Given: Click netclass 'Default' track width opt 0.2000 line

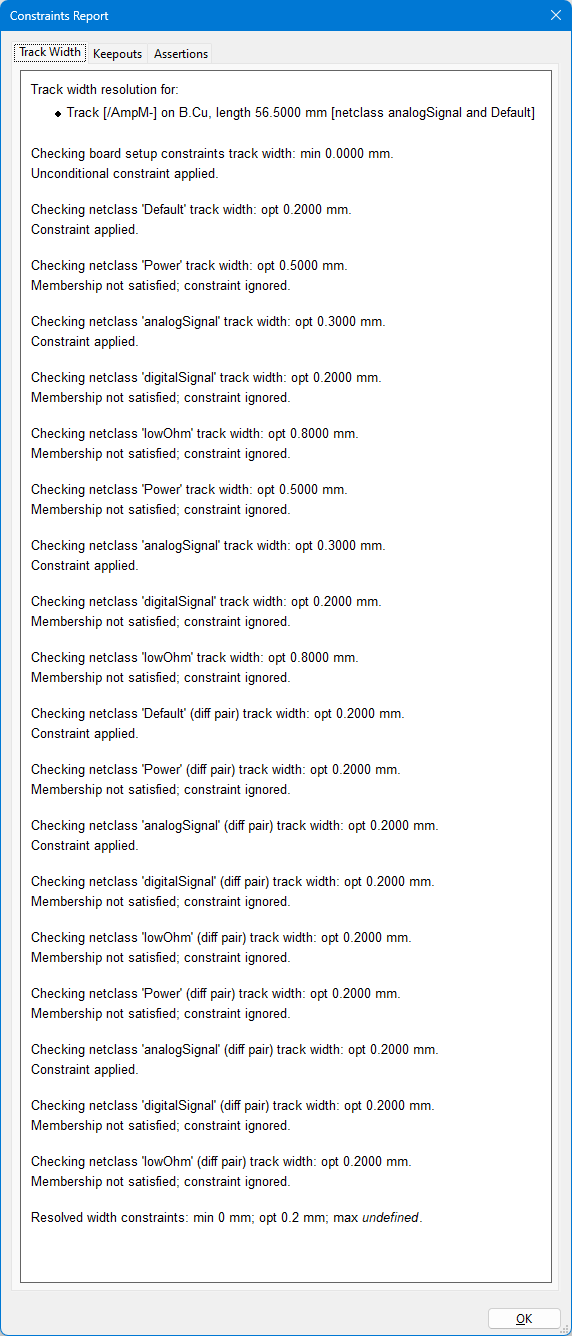Looking at the screenshot, I should tap(191, 210).
